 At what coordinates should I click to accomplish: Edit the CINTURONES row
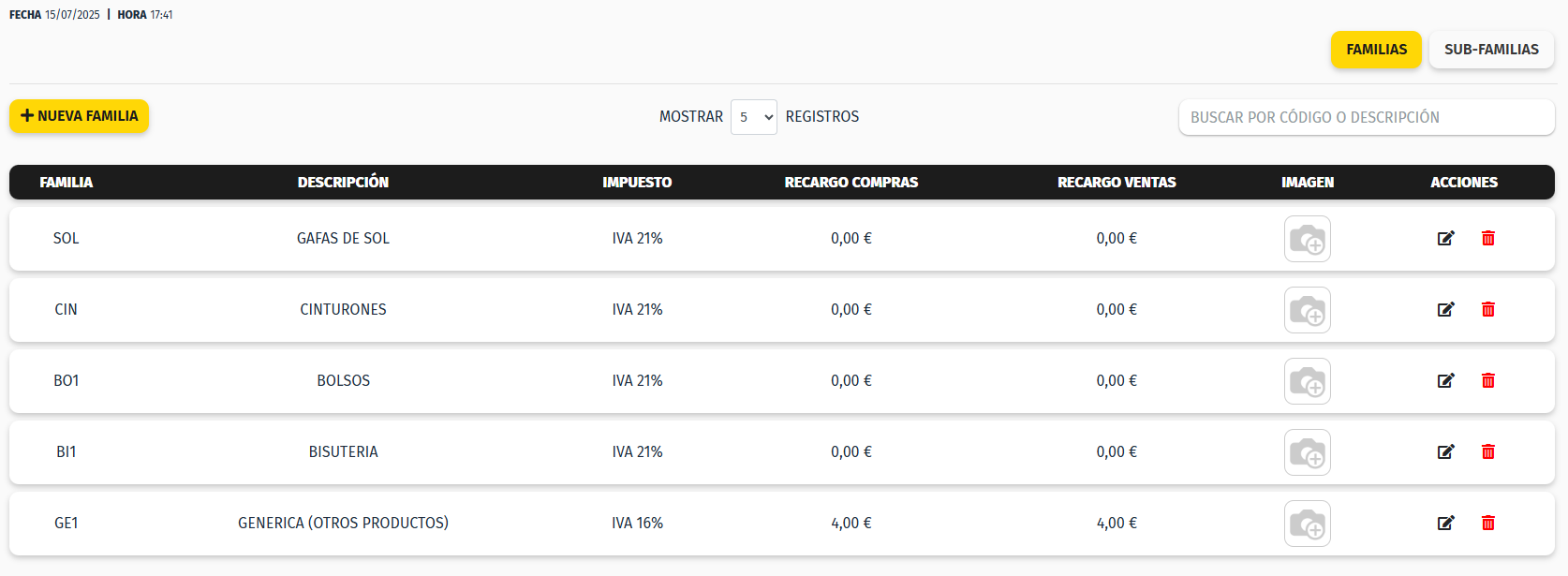(1445, 309)
